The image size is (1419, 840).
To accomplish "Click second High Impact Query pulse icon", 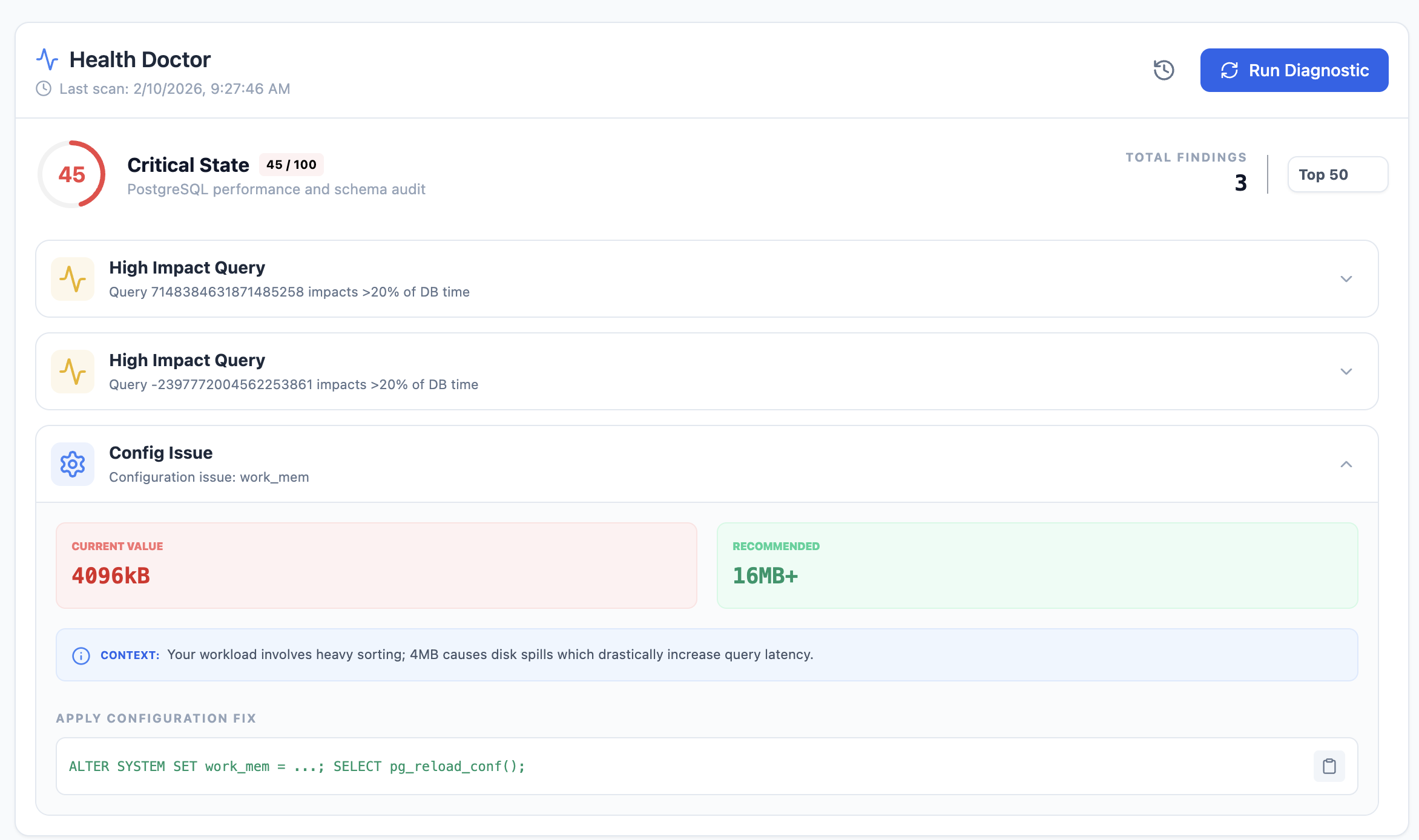I will point(73,372).
